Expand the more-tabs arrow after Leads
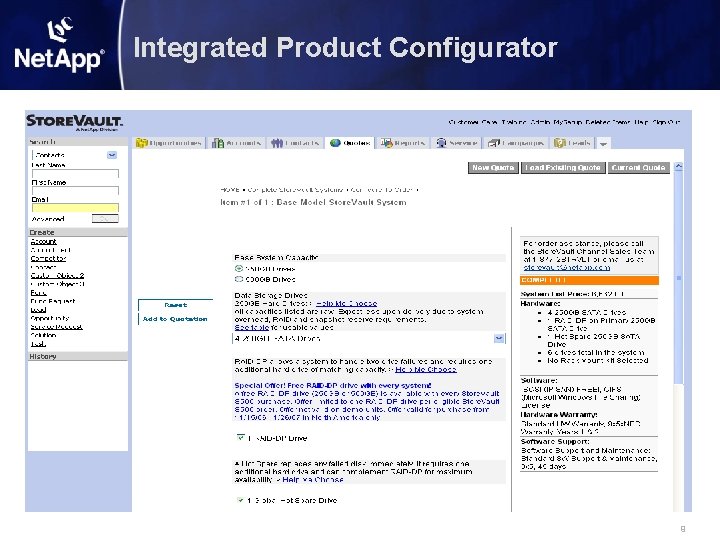 click(x=603, y=144)
